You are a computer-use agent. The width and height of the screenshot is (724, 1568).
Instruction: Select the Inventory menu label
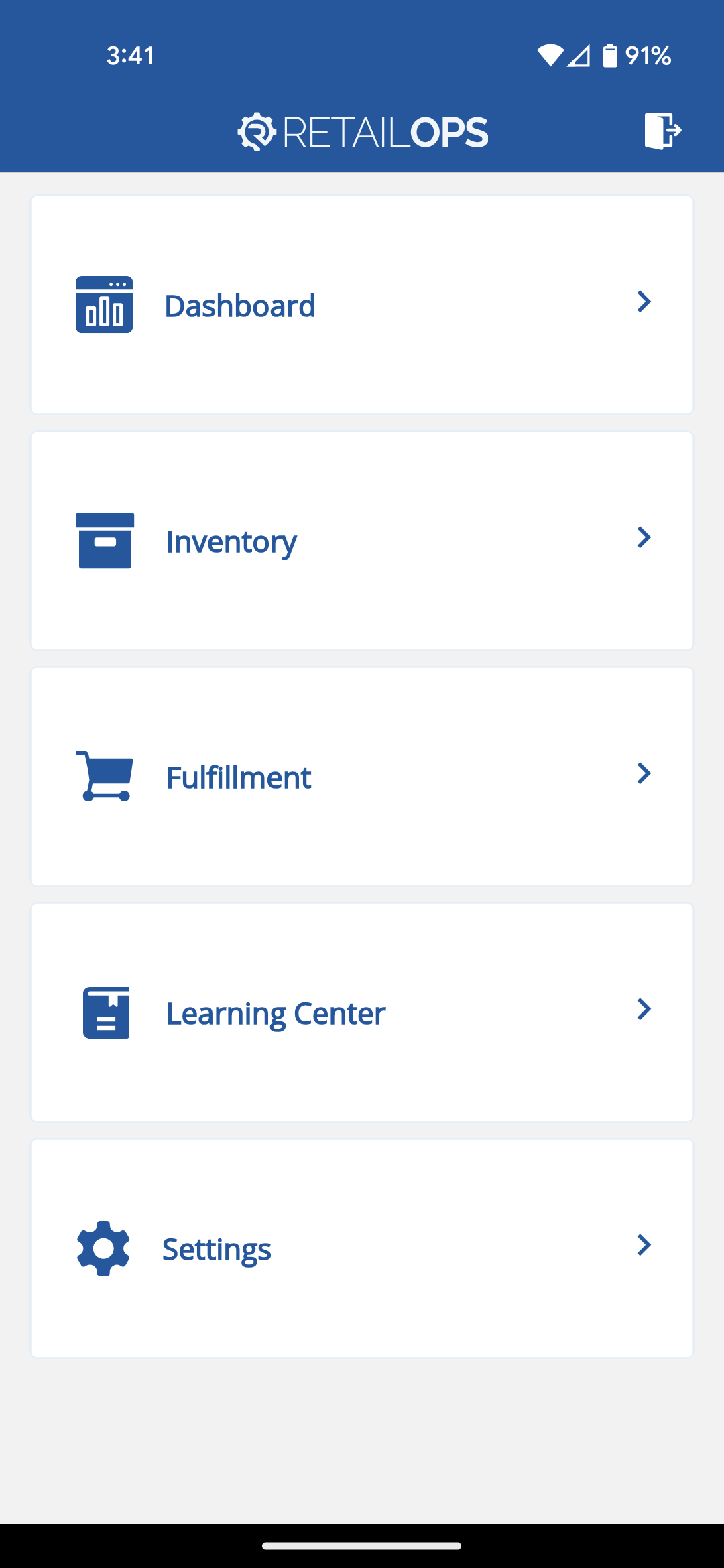[x=231, y=542]
